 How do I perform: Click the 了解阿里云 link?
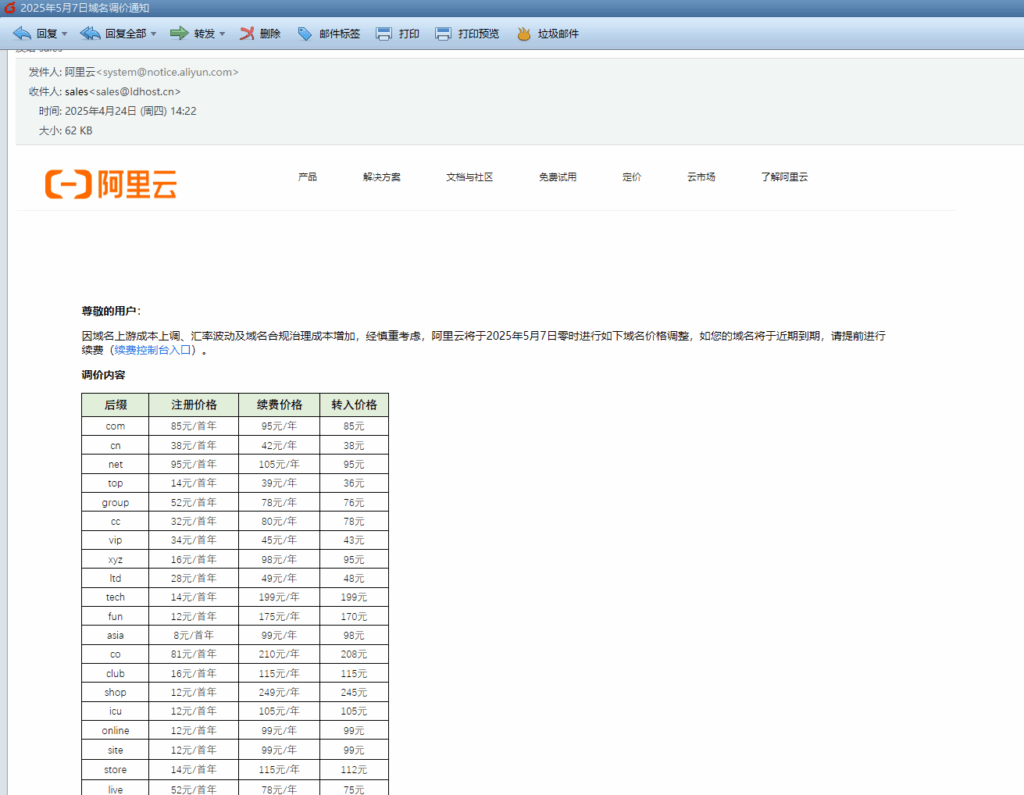point(783,177)
